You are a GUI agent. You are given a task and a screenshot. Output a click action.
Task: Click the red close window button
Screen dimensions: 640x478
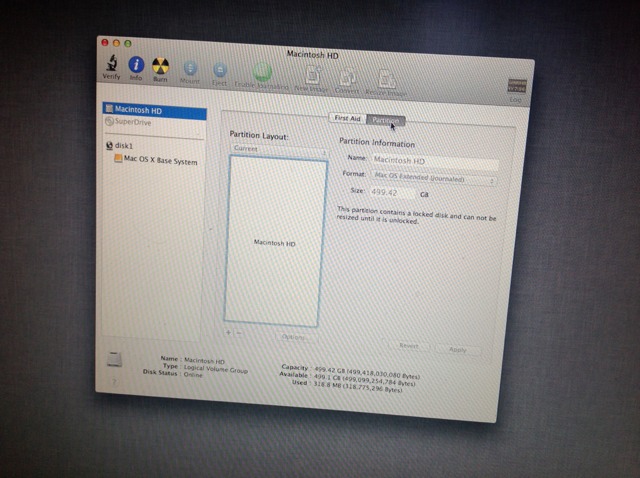(105, 42)
